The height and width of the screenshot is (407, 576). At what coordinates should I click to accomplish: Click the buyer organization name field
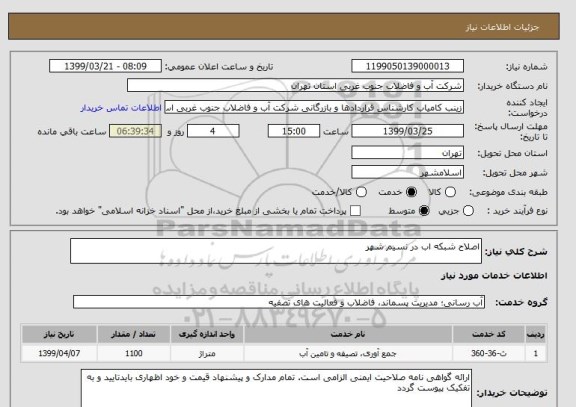pyautogui.click(x=295, y=86)
